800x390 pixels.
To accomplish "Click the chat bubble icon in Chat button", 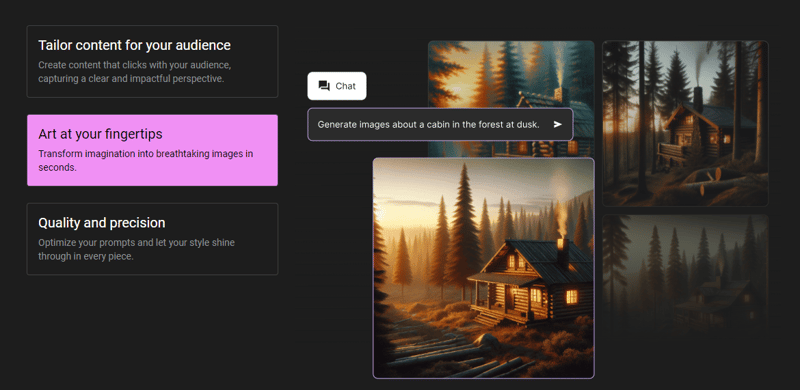I will pyautogui.click(x=324, y=86).
